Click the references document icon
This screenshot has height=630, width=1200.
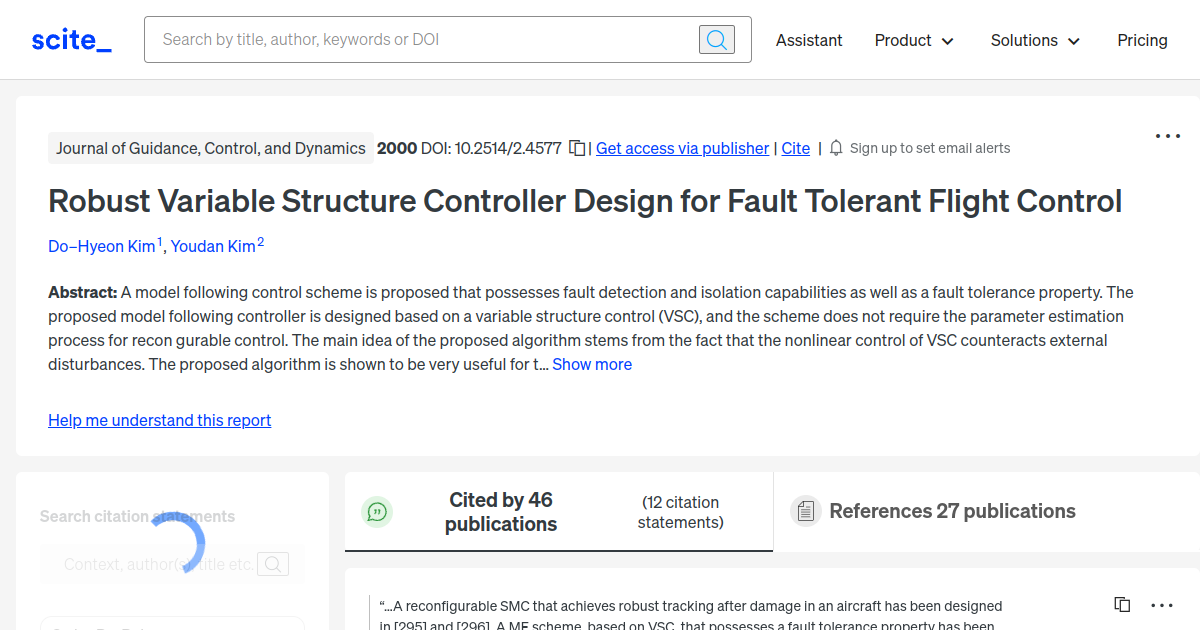[x=805, y=511]
